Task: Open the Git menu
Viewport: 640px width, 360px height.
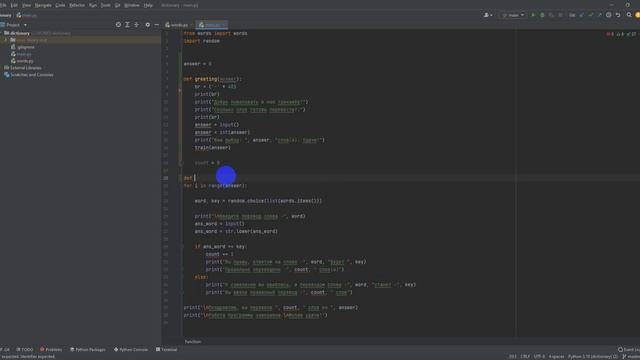Action: tap(118, 5)
